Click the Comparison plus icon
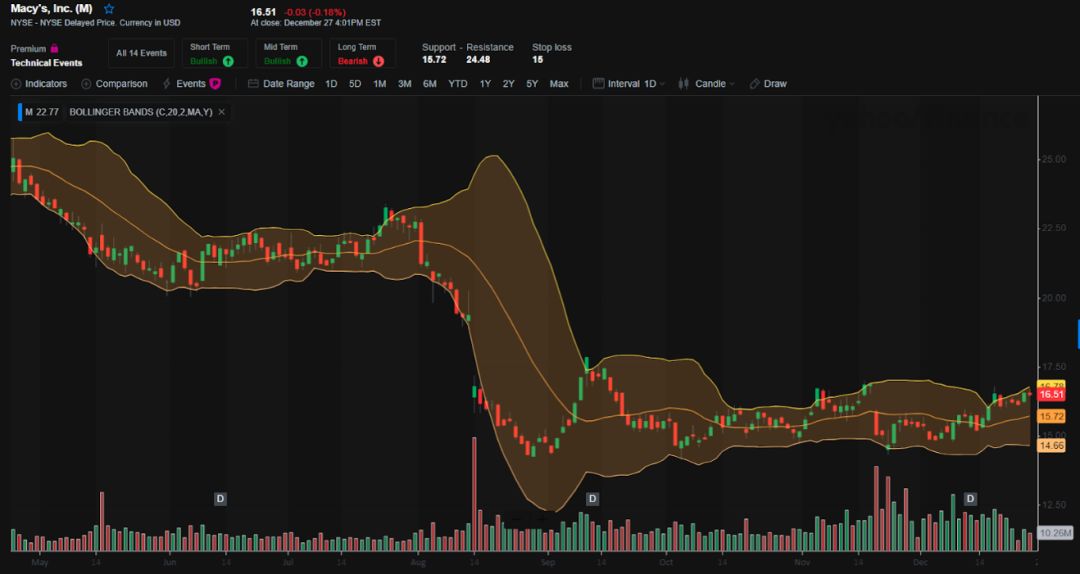 pyautogui.click(x=86, y=84)
